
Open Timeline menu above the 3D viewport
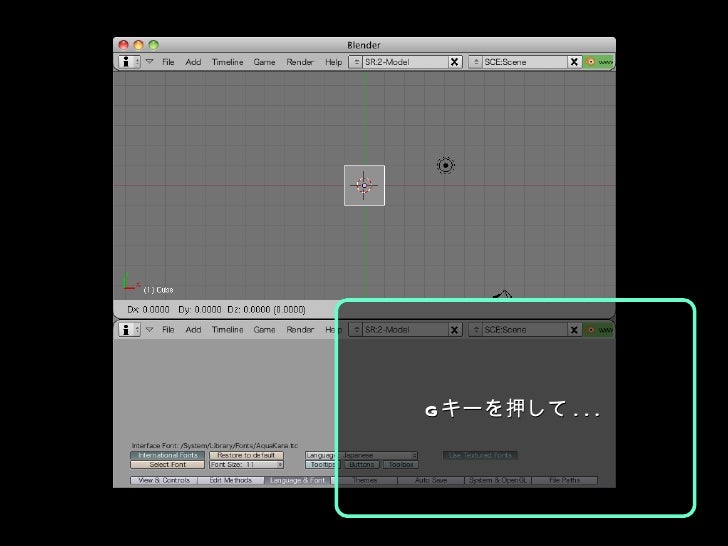click(x=228, y=62)
